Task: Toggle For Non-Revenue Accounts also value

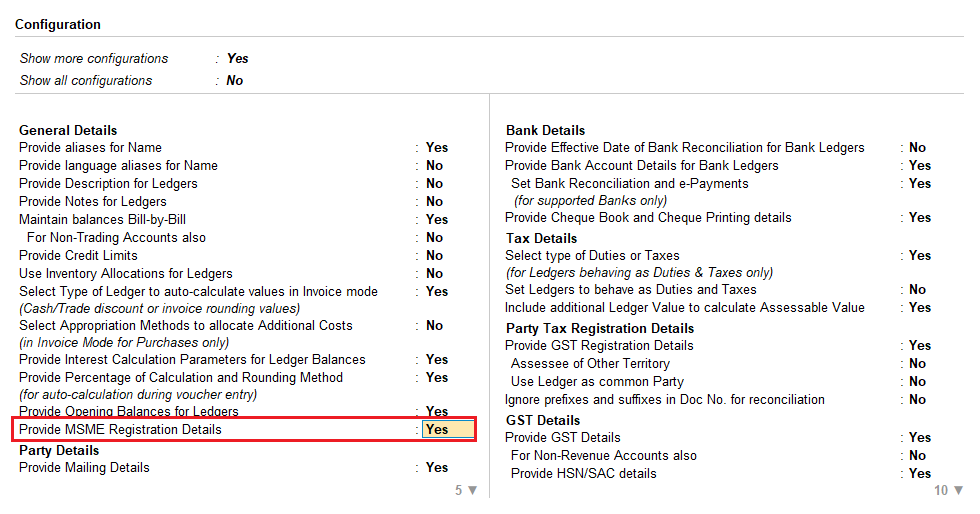Action: pyautogui.click(x=918, y=456)
